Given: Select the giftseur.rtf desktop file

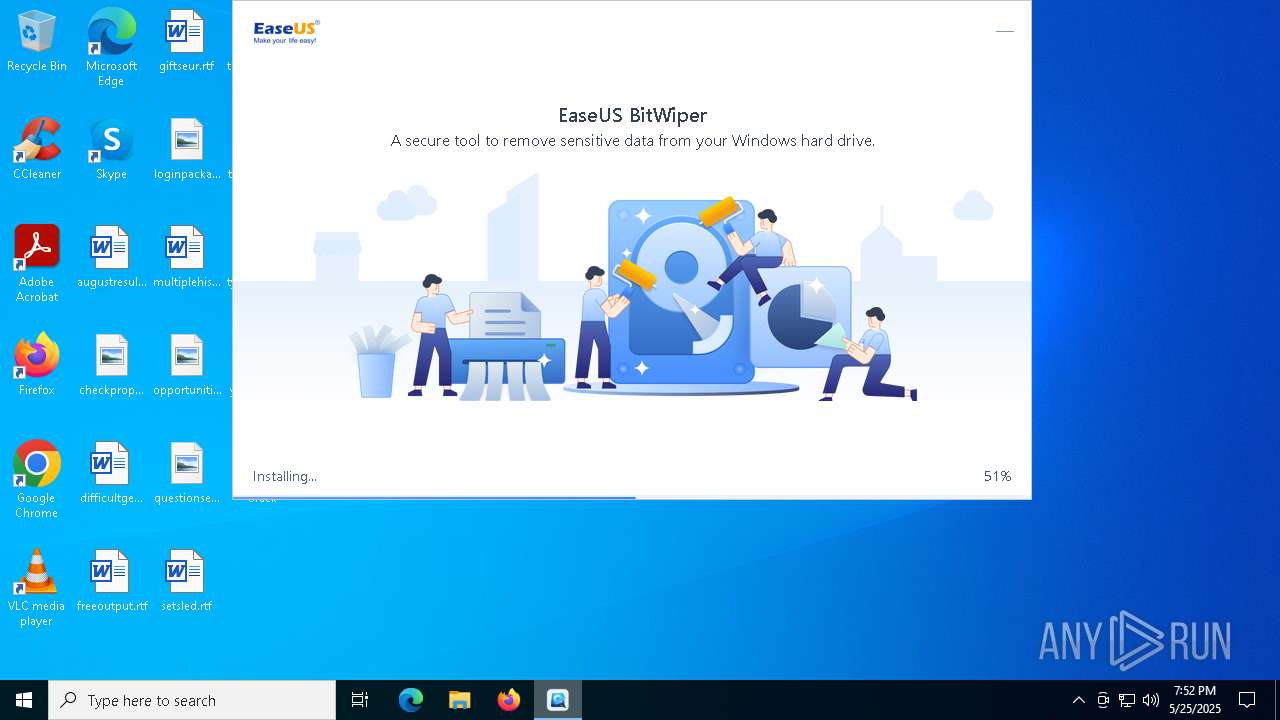Looking at the screenshot, I should tap(186, 42).
